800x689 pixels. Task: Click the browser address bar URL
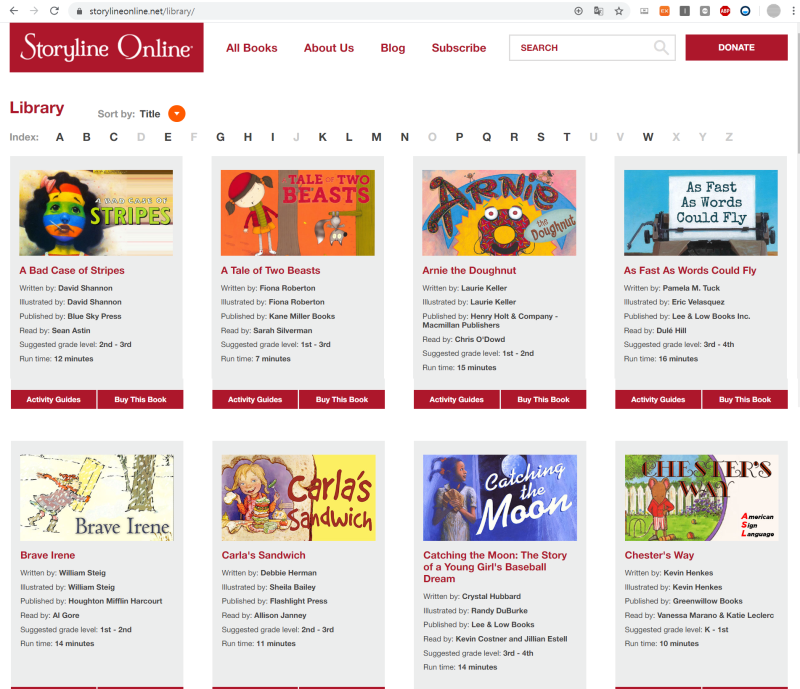pos(142,11)
